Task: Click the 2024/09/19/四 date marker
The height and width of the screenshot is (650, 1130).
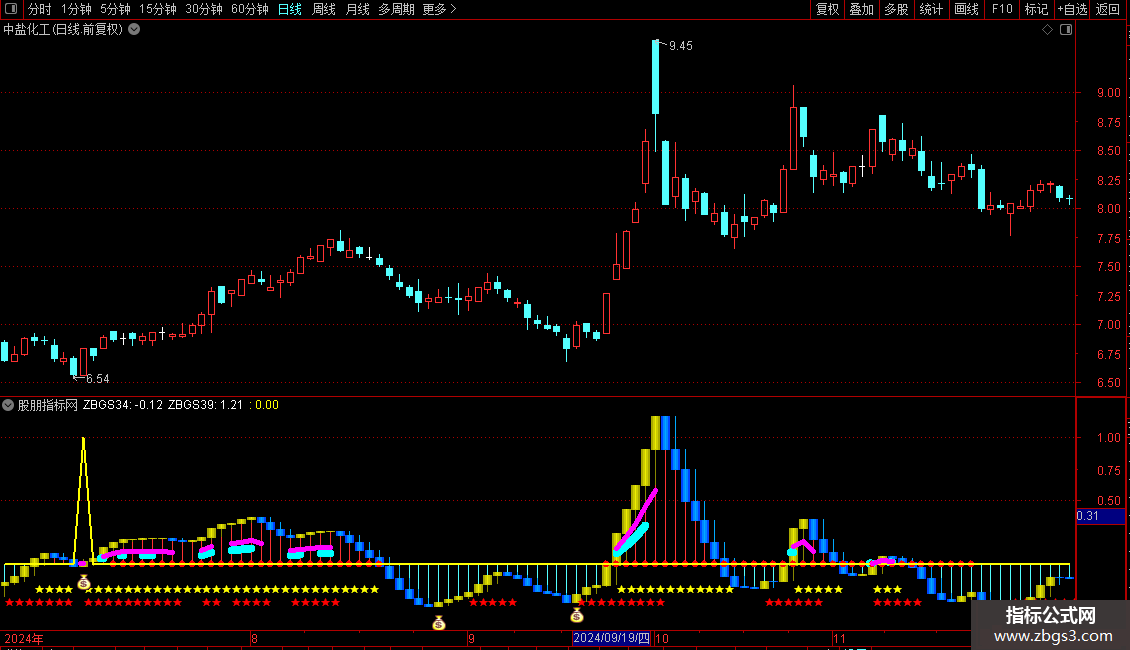Action: pyautogui.click(x=611, y=638)
